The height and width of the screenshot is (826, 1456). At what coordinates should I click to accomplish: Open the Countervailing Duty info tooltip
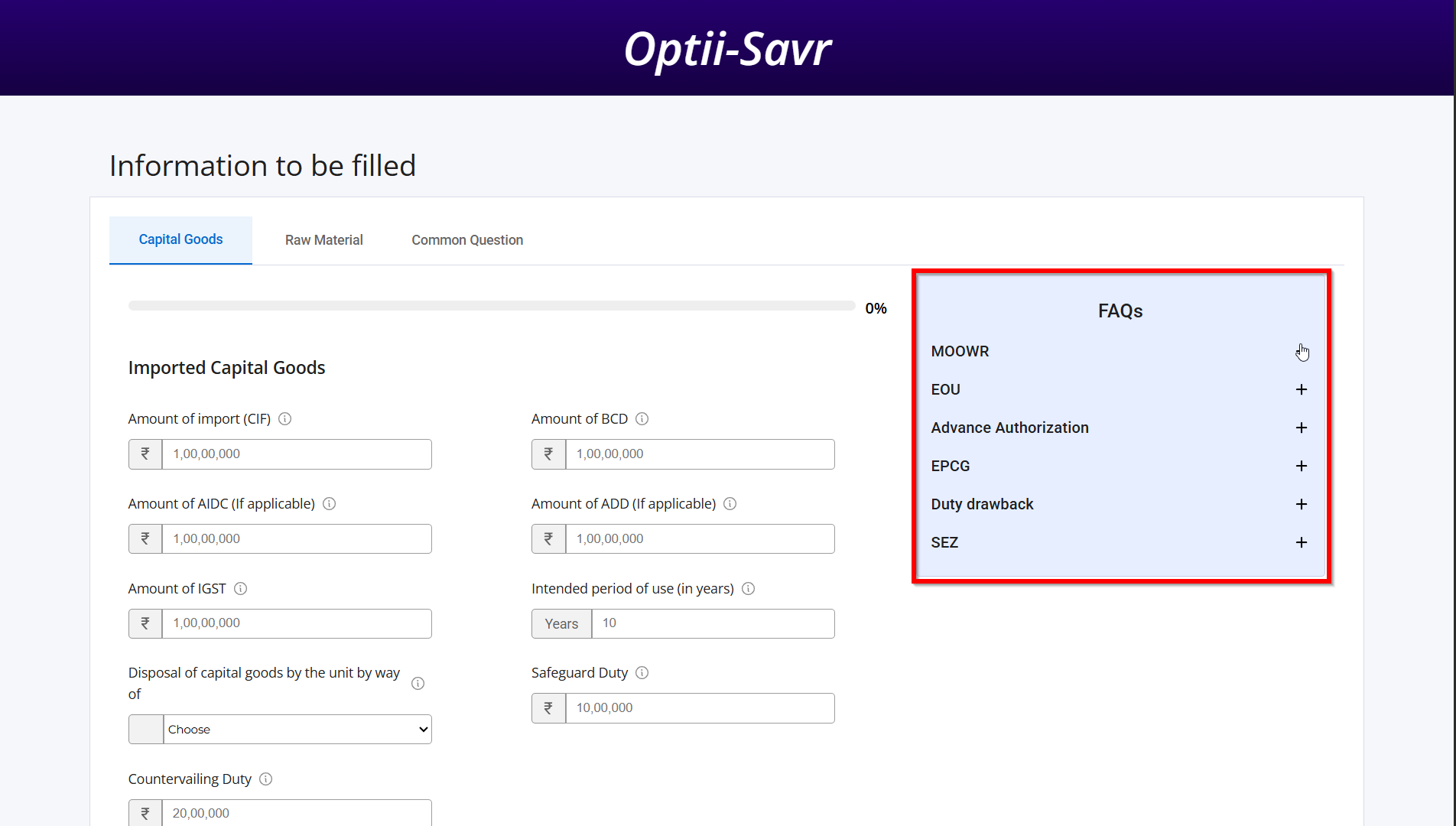[x=265, y=779]
